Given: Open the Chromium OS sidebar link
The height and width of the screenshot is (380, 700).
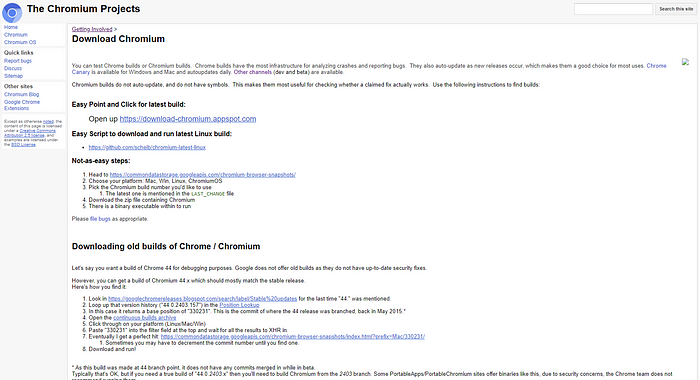Looking at the screenshot, I should [20, 42].
